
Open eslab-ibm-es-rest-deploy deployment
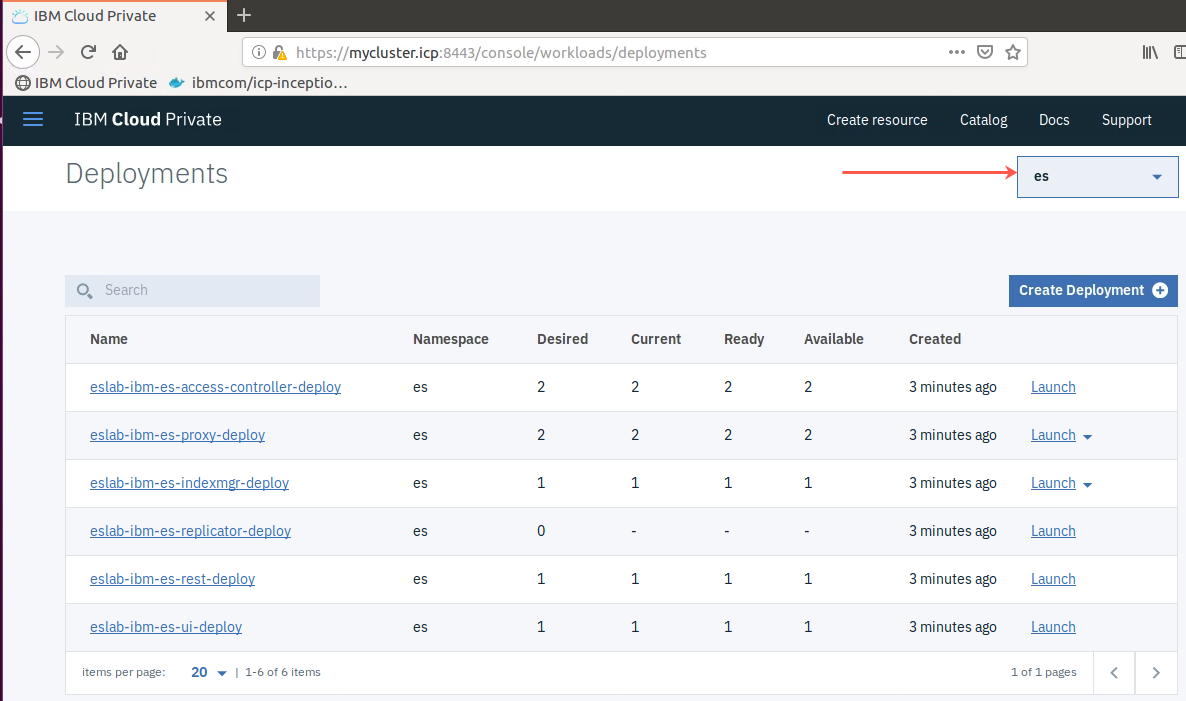pos(172,579)
